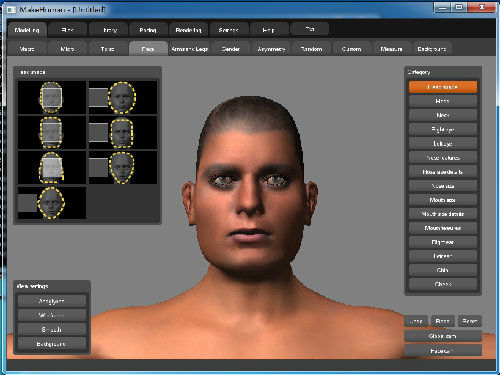Switch to the Global cam view
The height and width of the screenshot is (375, 500).
tap(443, 336)
